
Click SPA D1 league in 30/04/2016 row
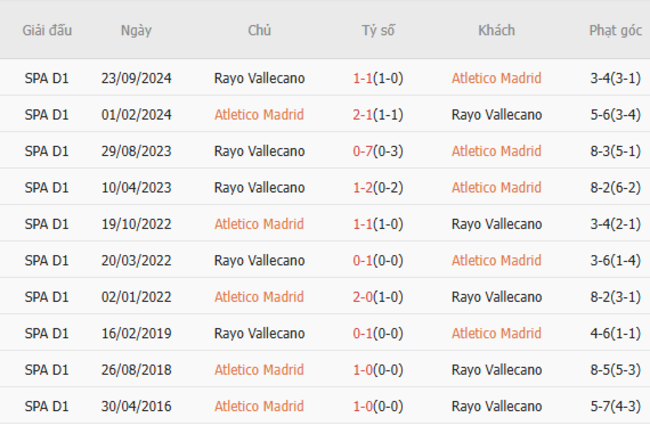coord(47,407)
